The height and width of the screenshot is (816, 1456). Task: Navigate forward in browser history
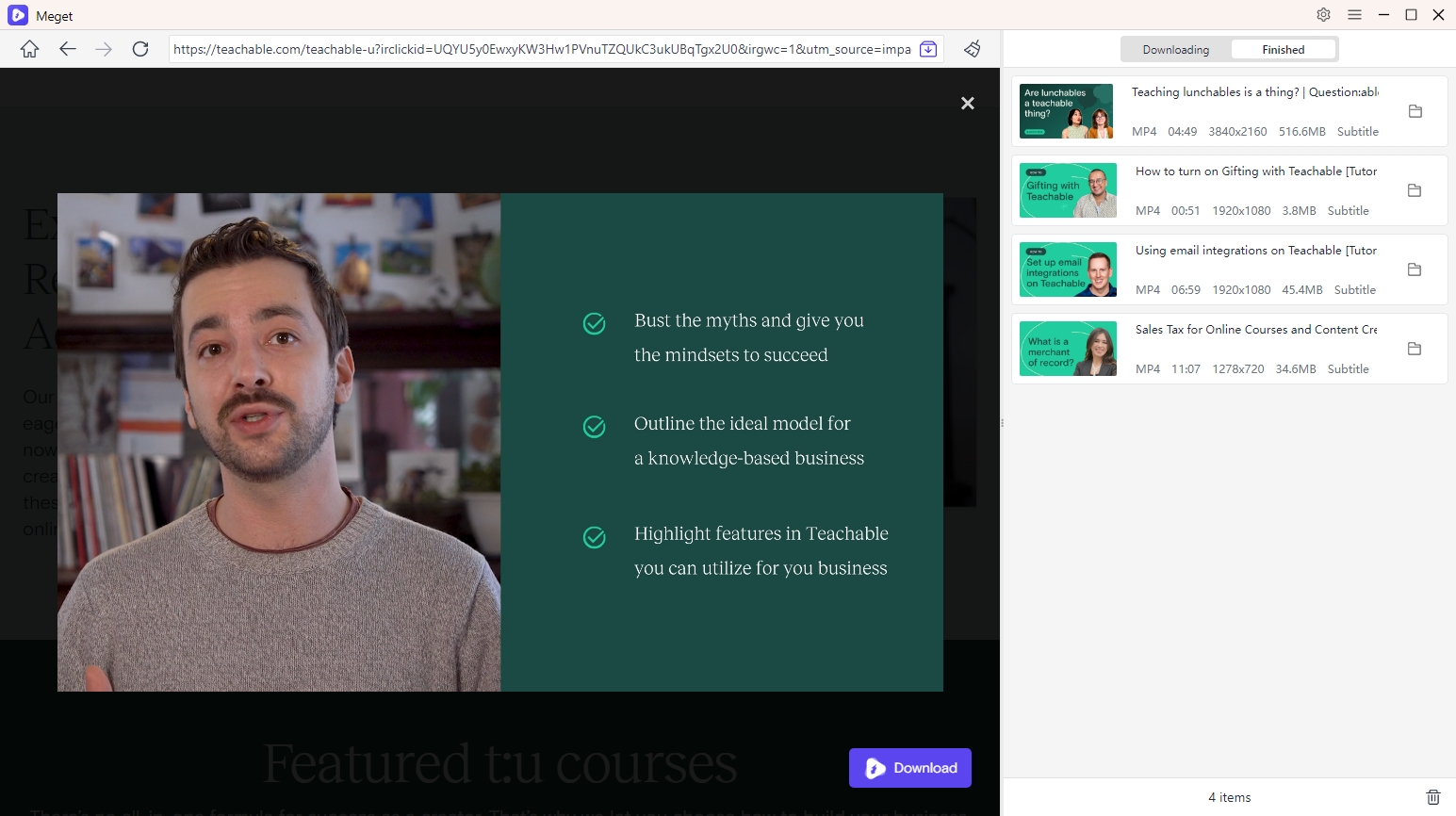[104, 49]
